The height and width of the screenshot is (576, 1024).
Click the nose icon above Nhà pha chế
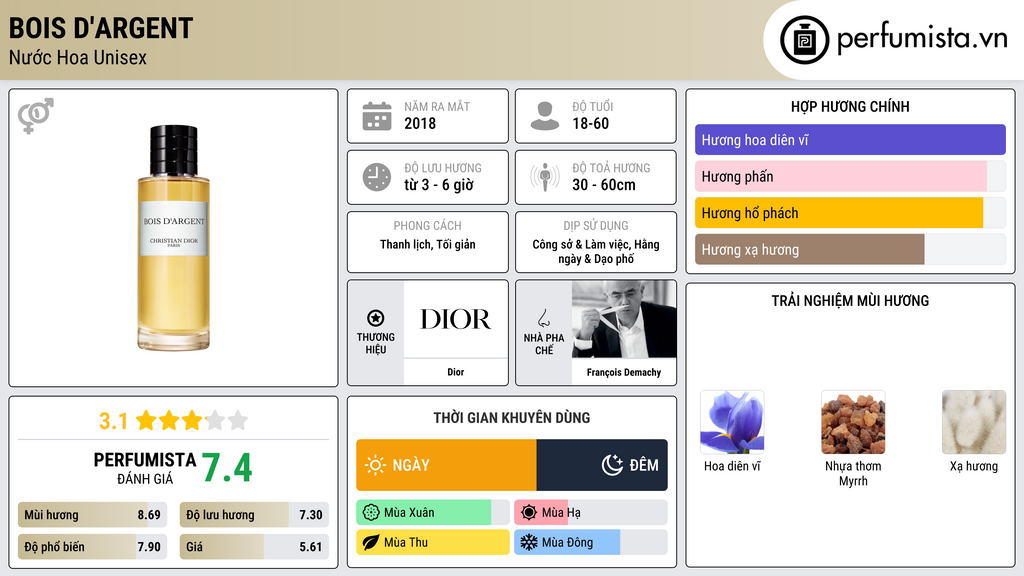[x=543, y=318]
